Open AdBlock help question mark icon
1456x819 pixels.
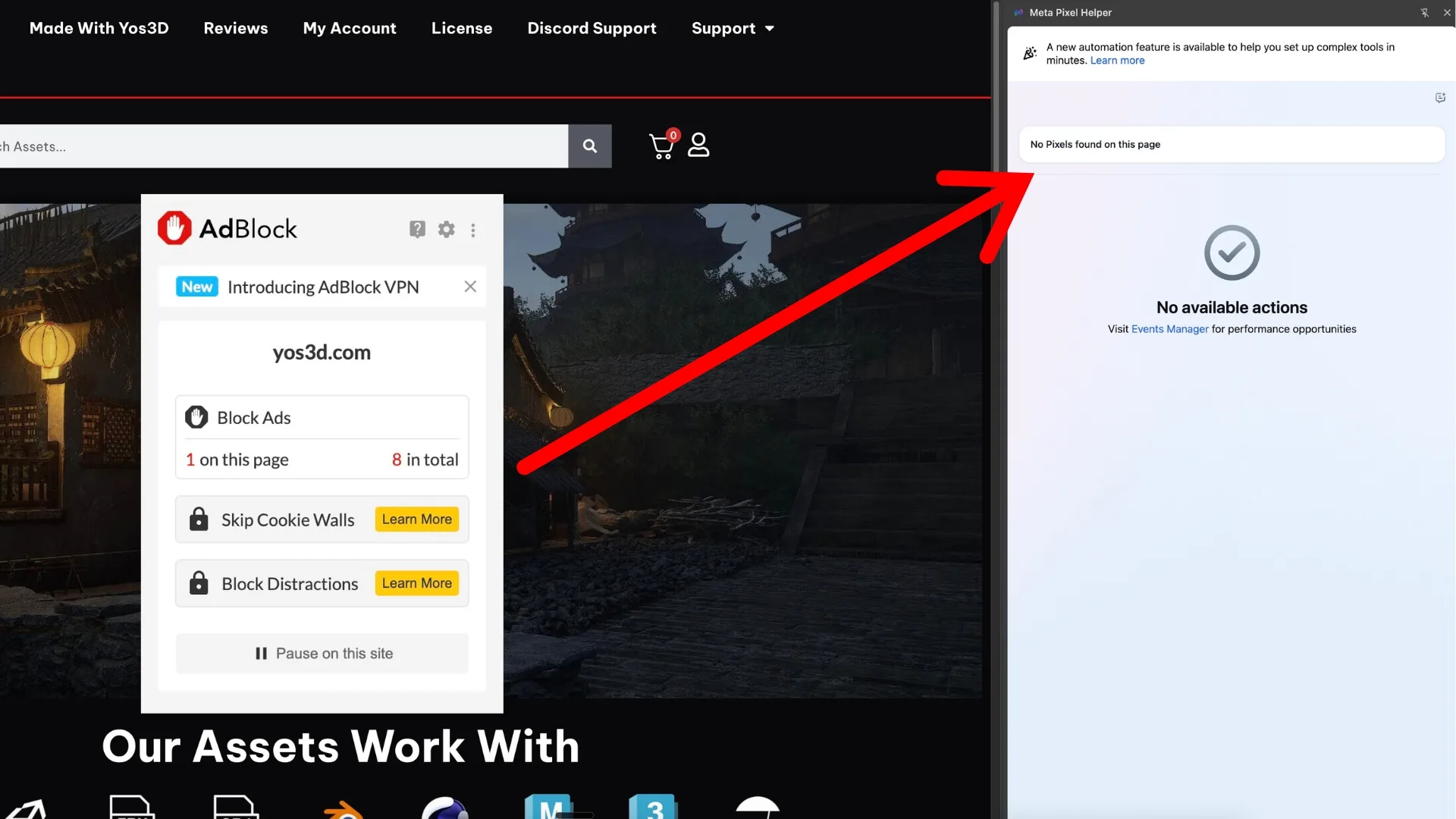[417, 229]
